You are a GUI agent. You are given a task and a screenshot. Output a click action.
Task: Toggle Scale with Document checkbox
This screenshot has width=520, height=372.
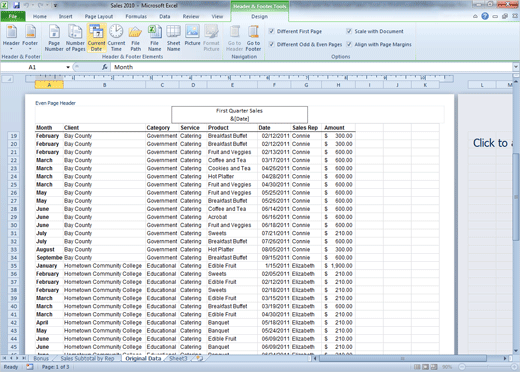pos(349,31)
